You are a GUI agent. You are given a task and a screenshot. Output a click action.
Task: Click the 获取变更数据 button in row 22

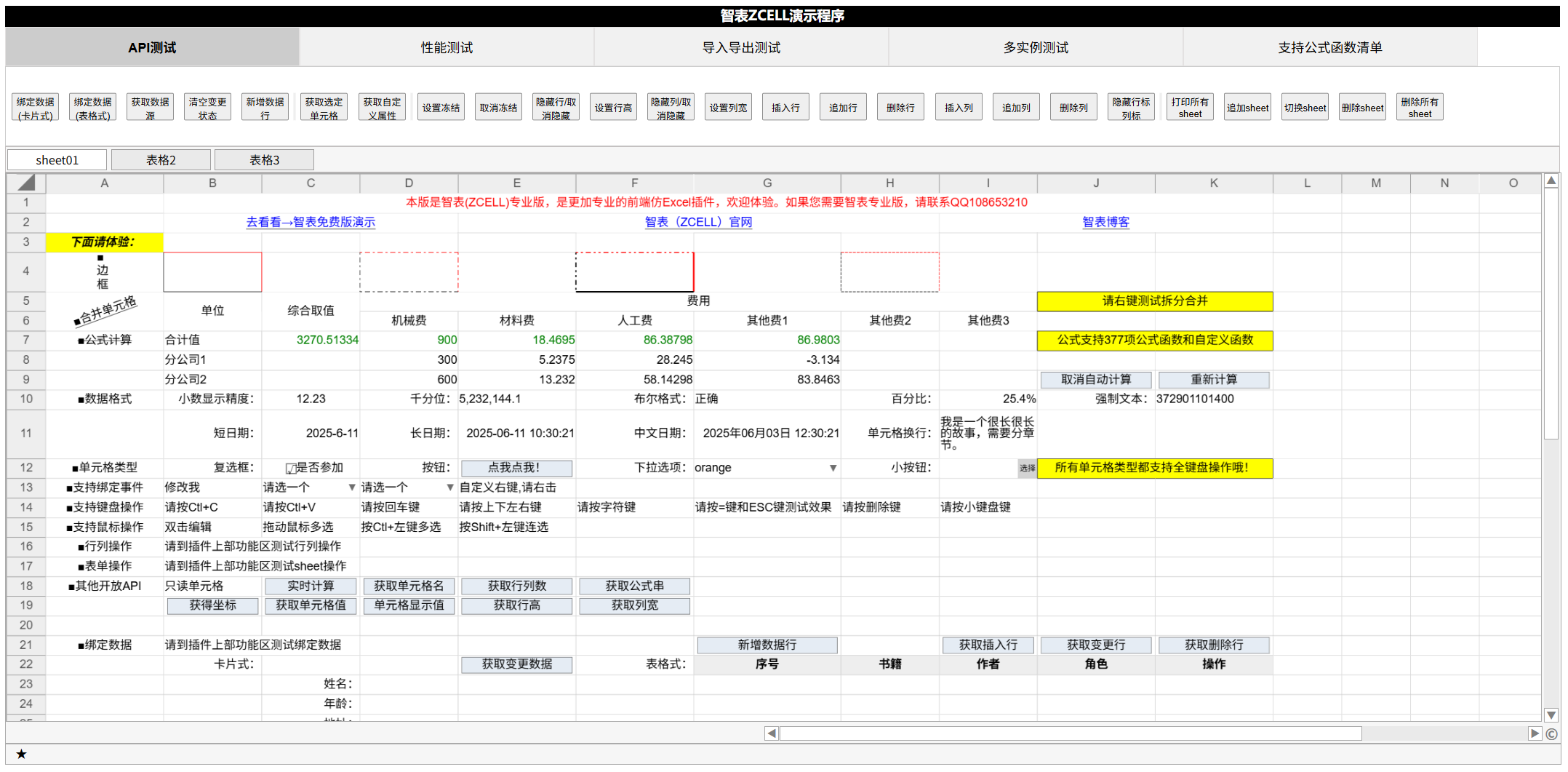(x=517, y=664)
